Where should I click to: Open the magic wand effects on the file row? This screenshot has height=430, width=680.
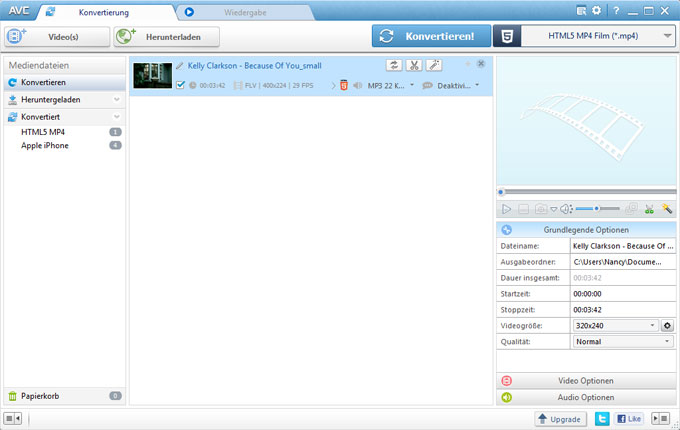[434, 65]
